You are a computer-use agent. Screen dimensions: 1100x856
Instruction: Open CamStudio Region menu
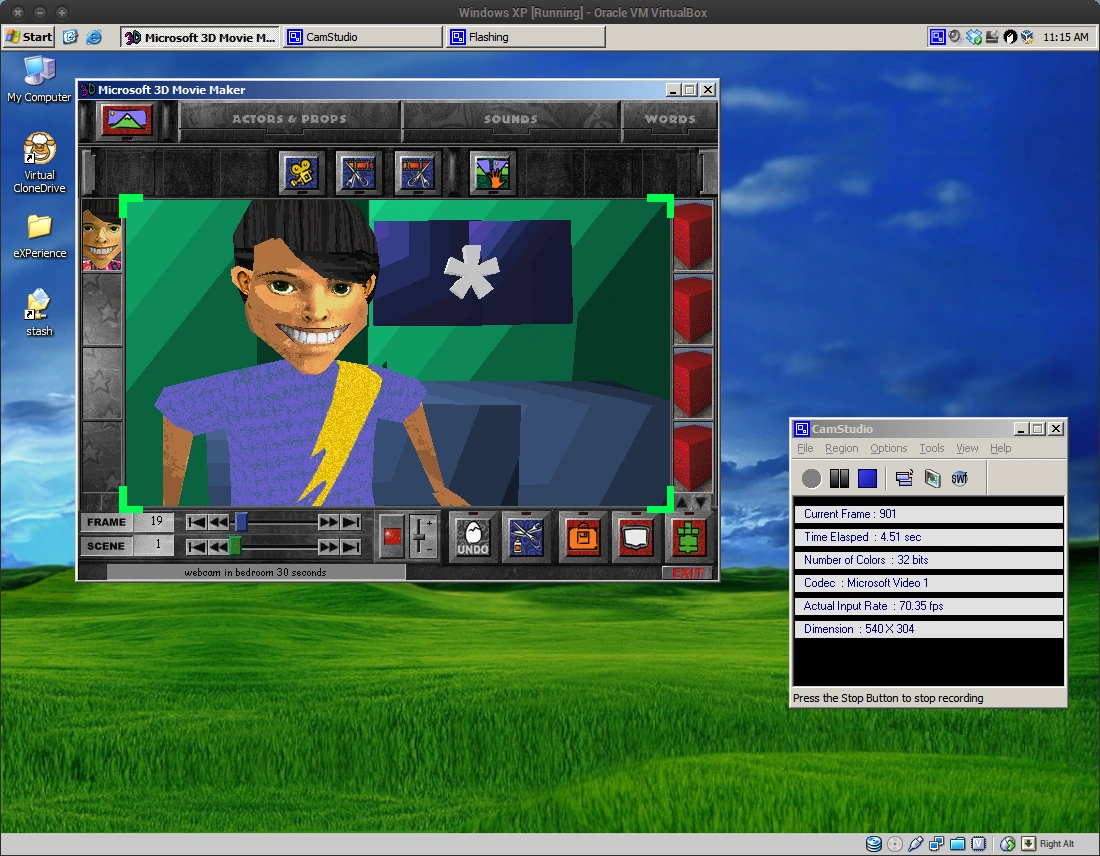[841, 448]
